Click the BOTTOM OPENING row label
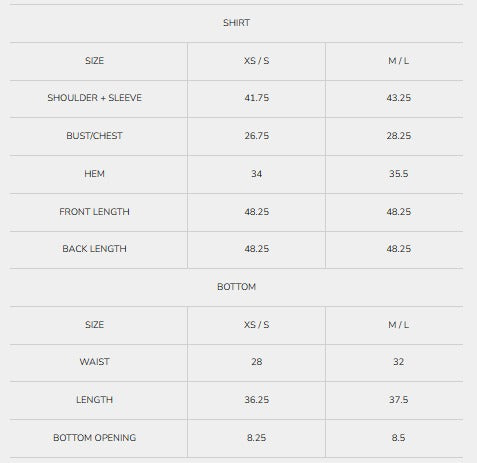The image size is (477, 463). [x=94, y=438]
